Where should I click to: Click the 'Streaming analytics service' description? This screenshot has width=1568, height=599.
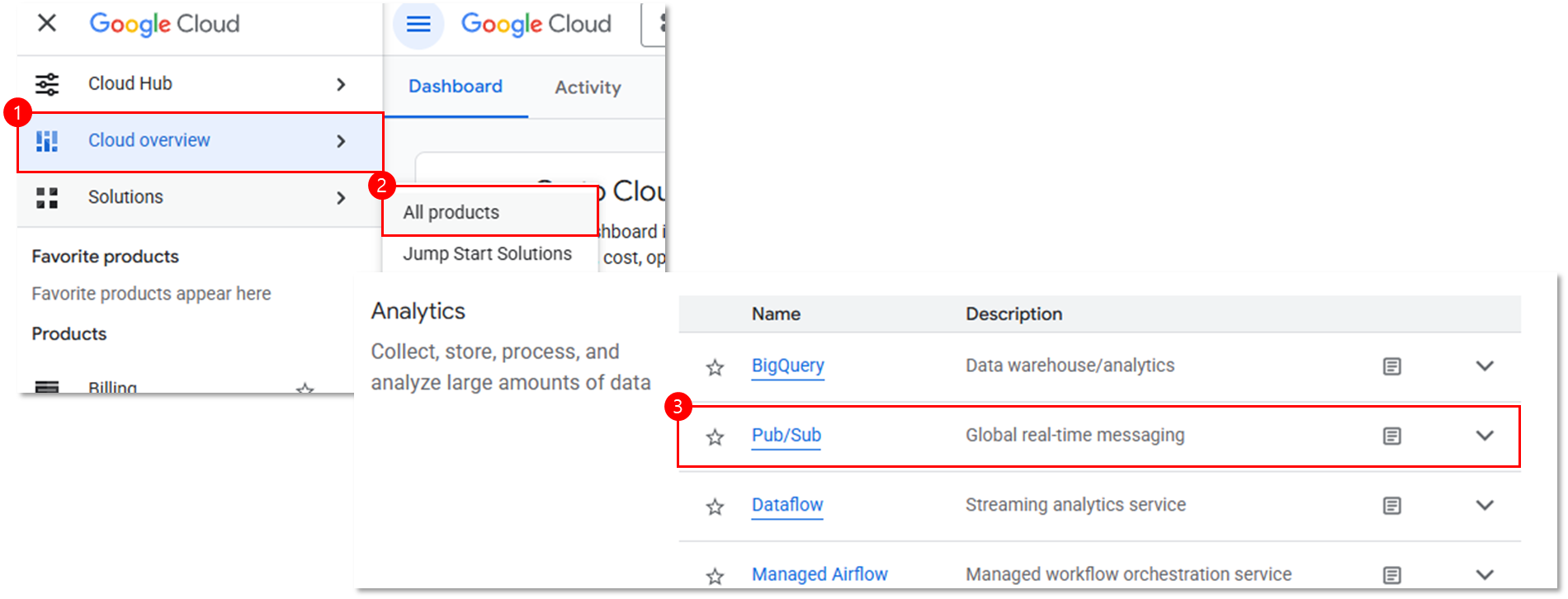1076,504
